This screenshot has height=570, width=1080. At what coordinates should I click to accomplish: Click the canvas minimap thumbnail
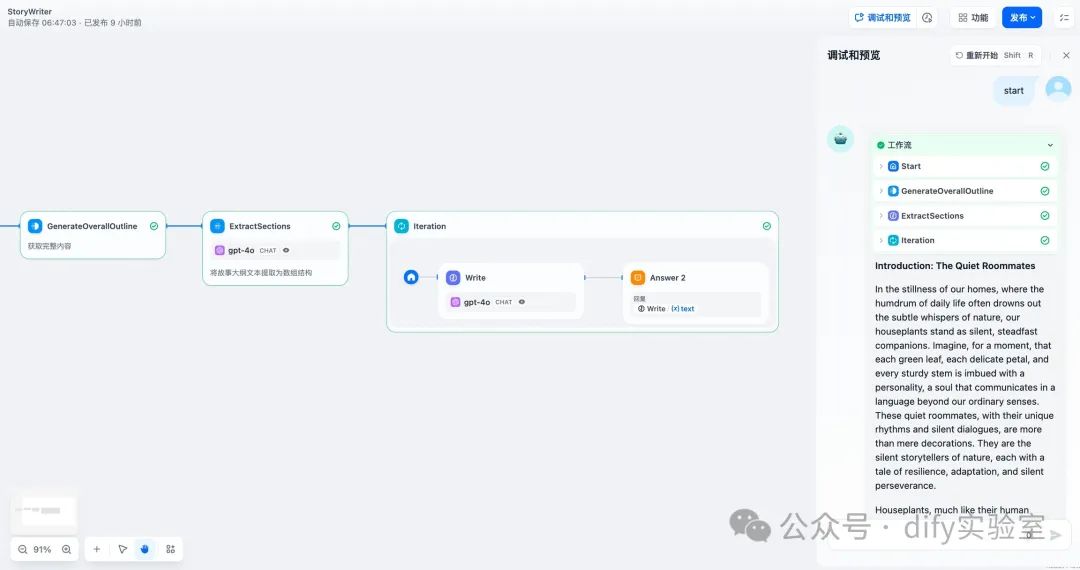tap(44, 511)
